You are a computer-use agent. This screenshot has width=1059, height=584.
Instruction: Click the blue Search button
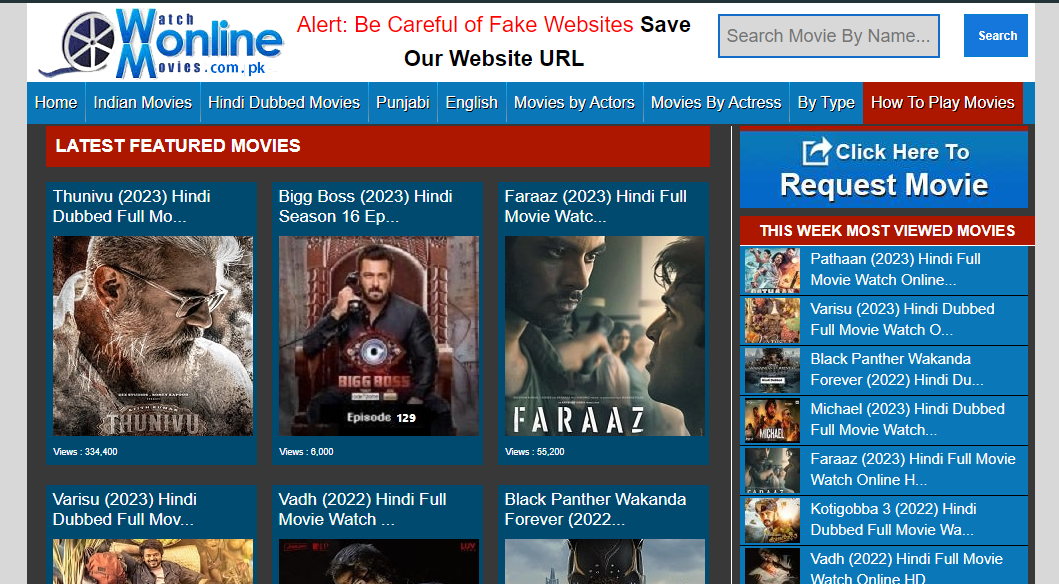[996, 36]
